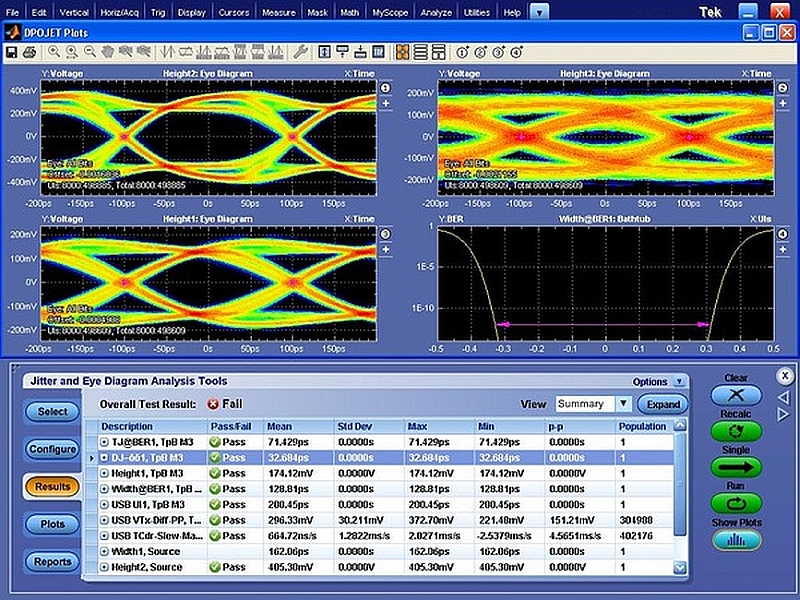The width and height of the screenshot is (800, 600).
Task: Select plot 4 toolbar icon
Action: pos(516,52)
